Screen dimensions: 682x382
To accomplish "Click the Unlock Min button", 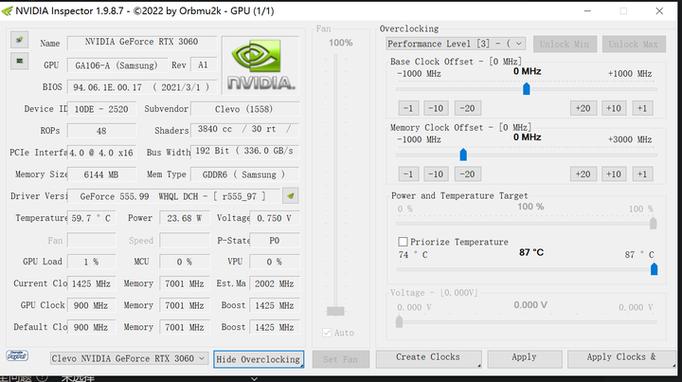I will tap(564, 44).
